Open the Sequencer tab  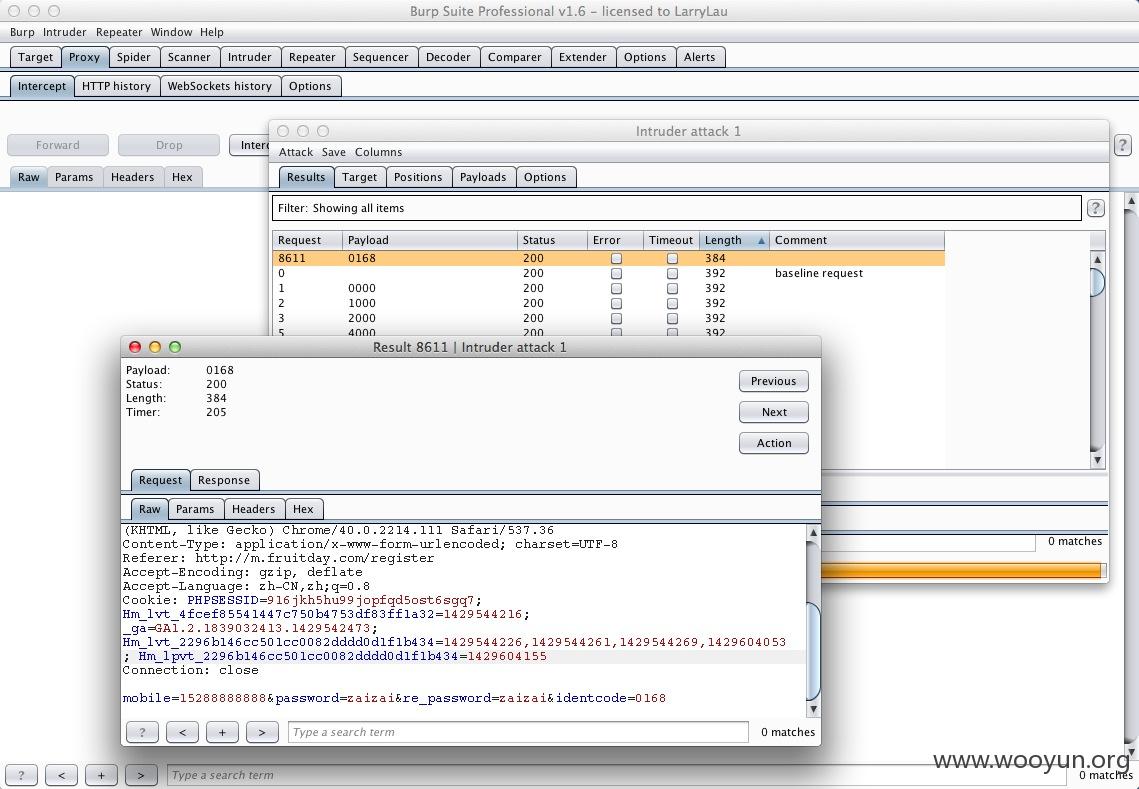381,57
